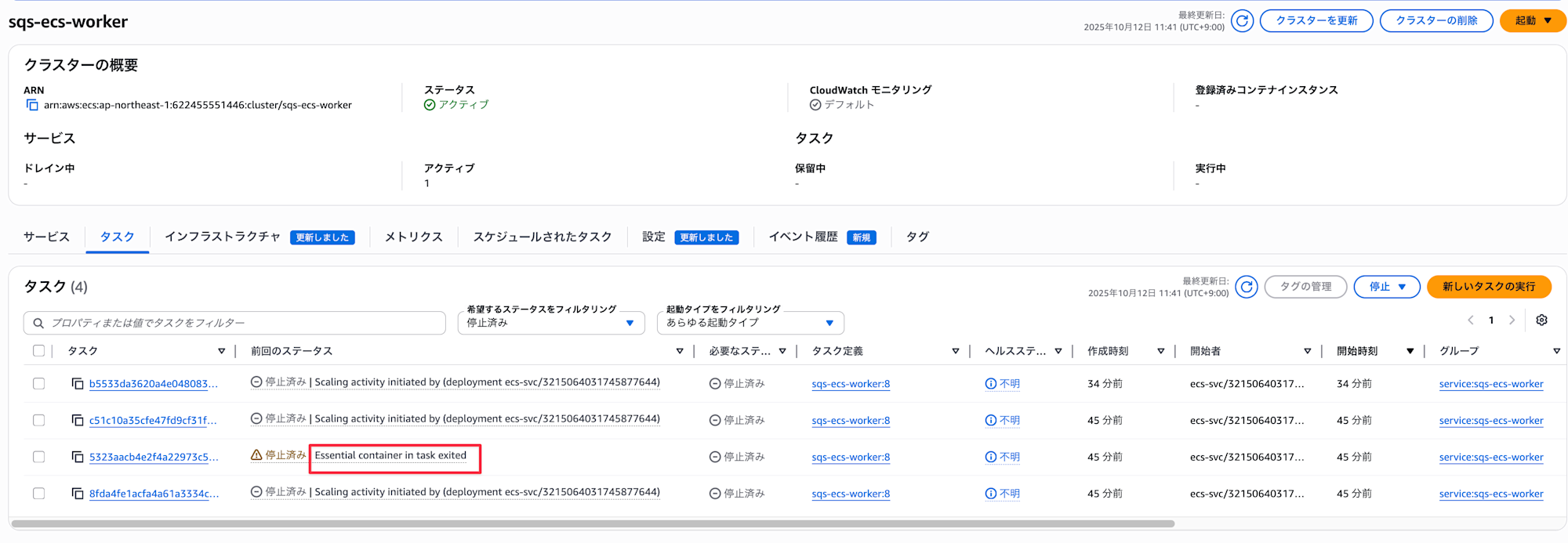This screenshot has height=543, width=1568.
Task: Select the checkbox for task b5533da3620a4e048083
Action: [38, 384]
